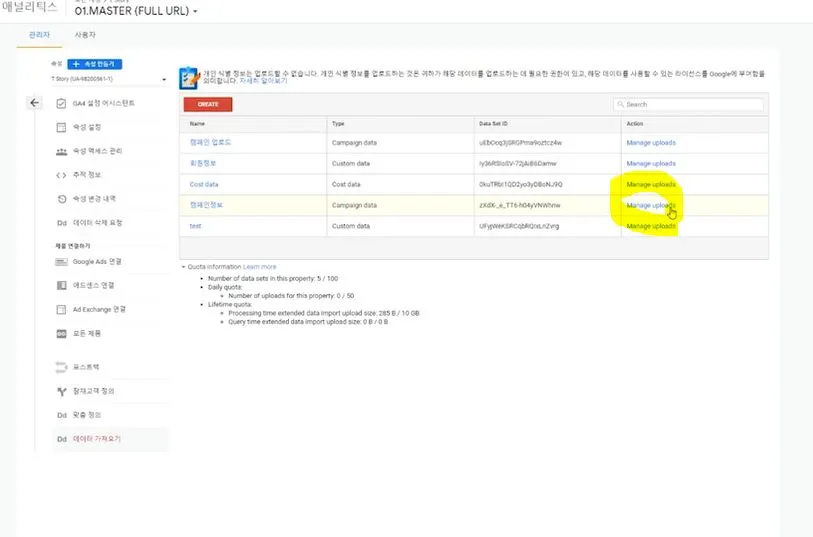
Task: Focus the Search input field
Action: [x=688, y=104]
